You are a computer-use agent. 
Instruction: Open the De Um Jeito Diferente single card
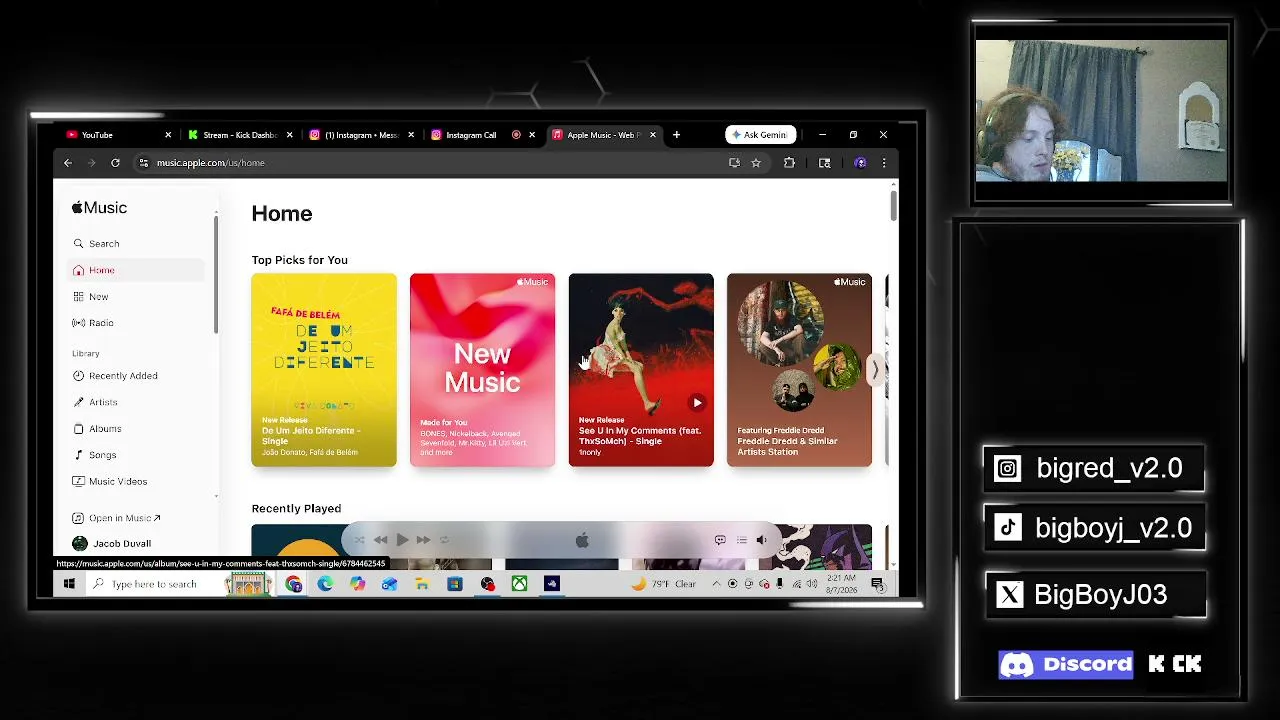coord(324,370)
